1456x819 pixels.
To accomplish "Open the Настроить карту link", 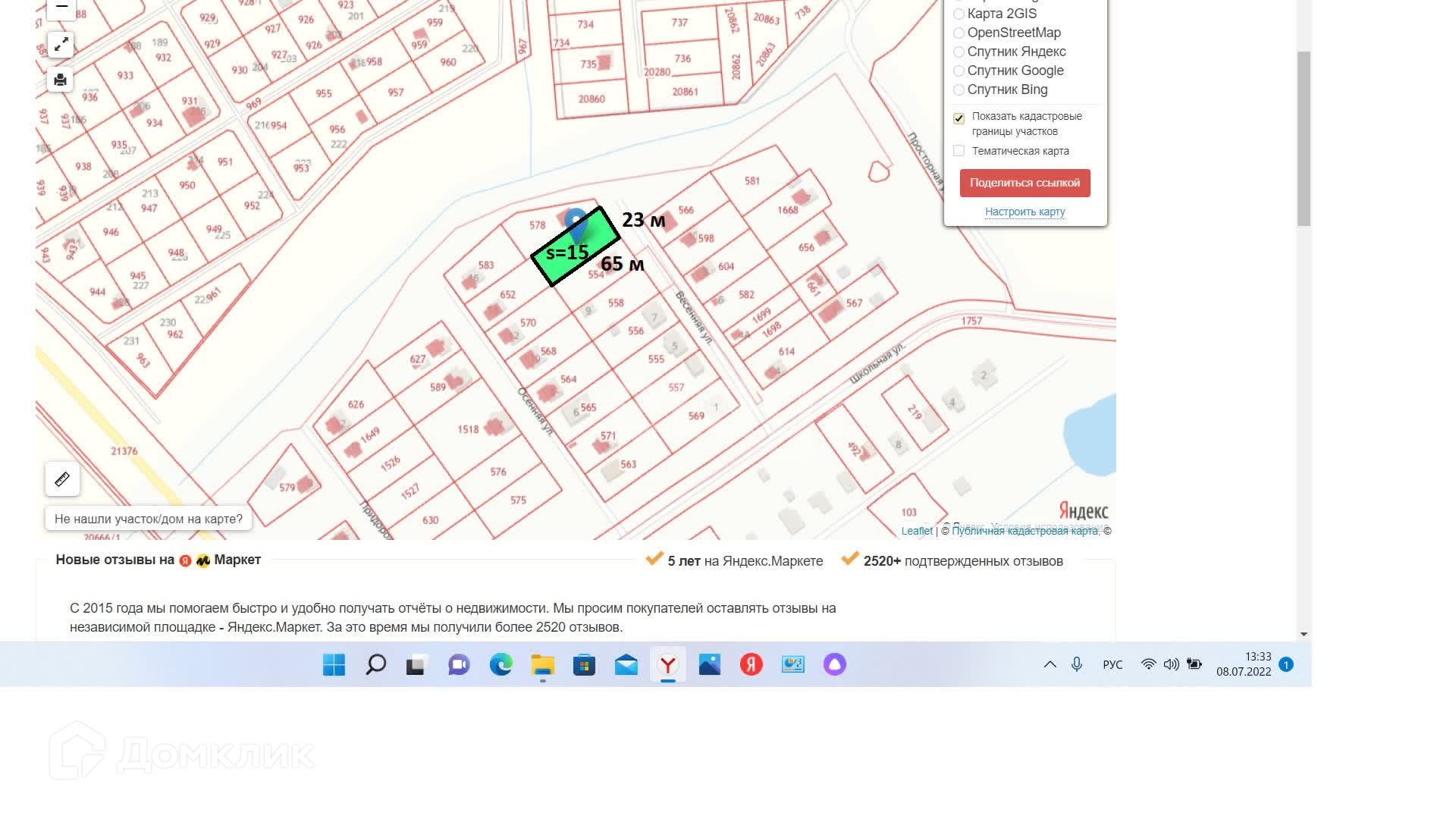I will [x=1025, y=212].
